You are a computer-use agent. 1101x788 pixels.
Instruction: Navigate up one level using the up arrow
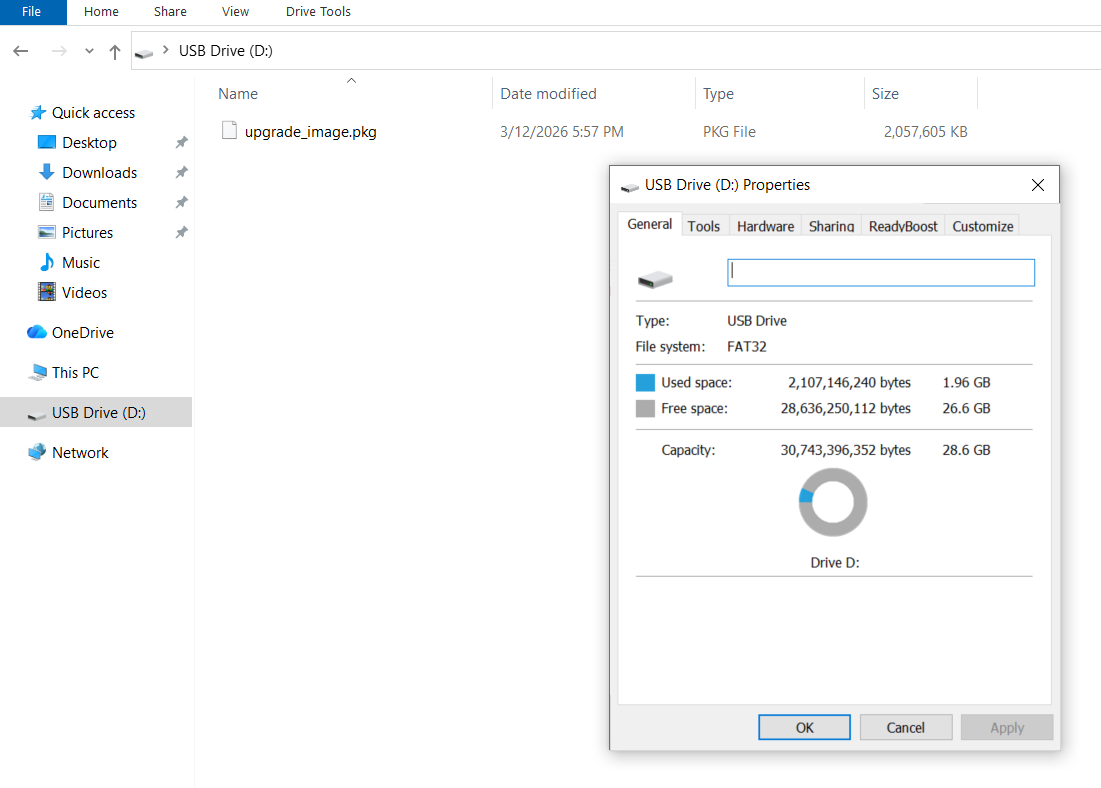(x=116, y=50)
